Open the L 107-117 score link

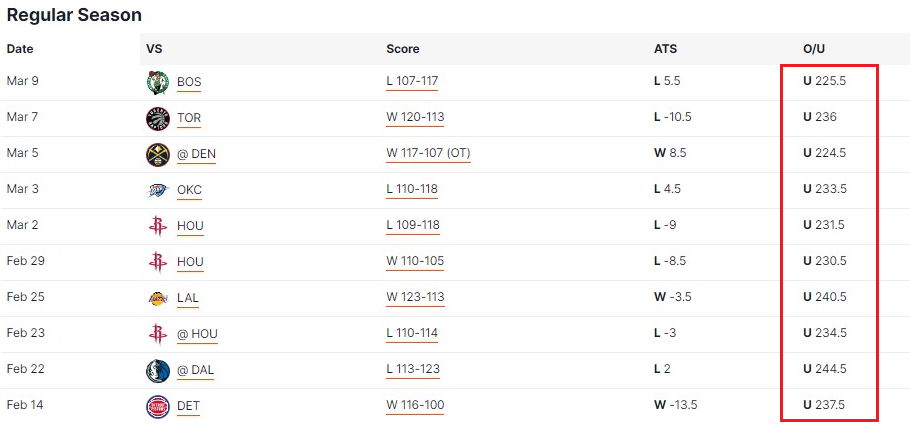412,81
